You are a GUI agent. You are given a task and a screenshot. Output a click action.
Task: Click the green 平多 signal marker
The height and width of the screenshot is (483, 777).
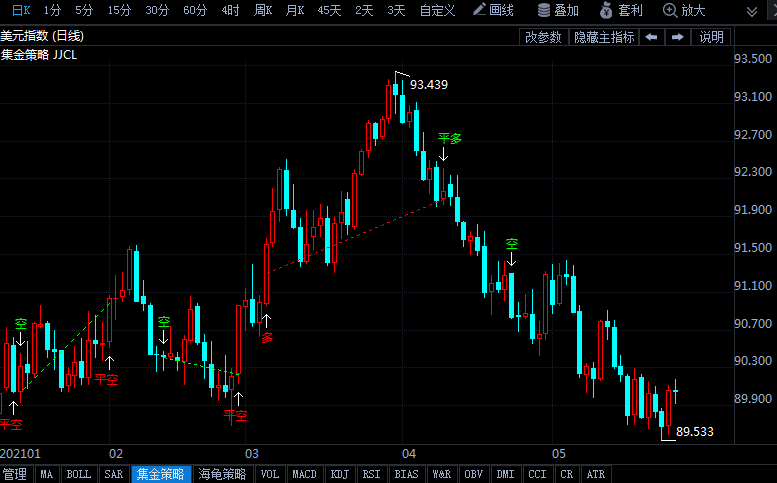click(449, 138)
